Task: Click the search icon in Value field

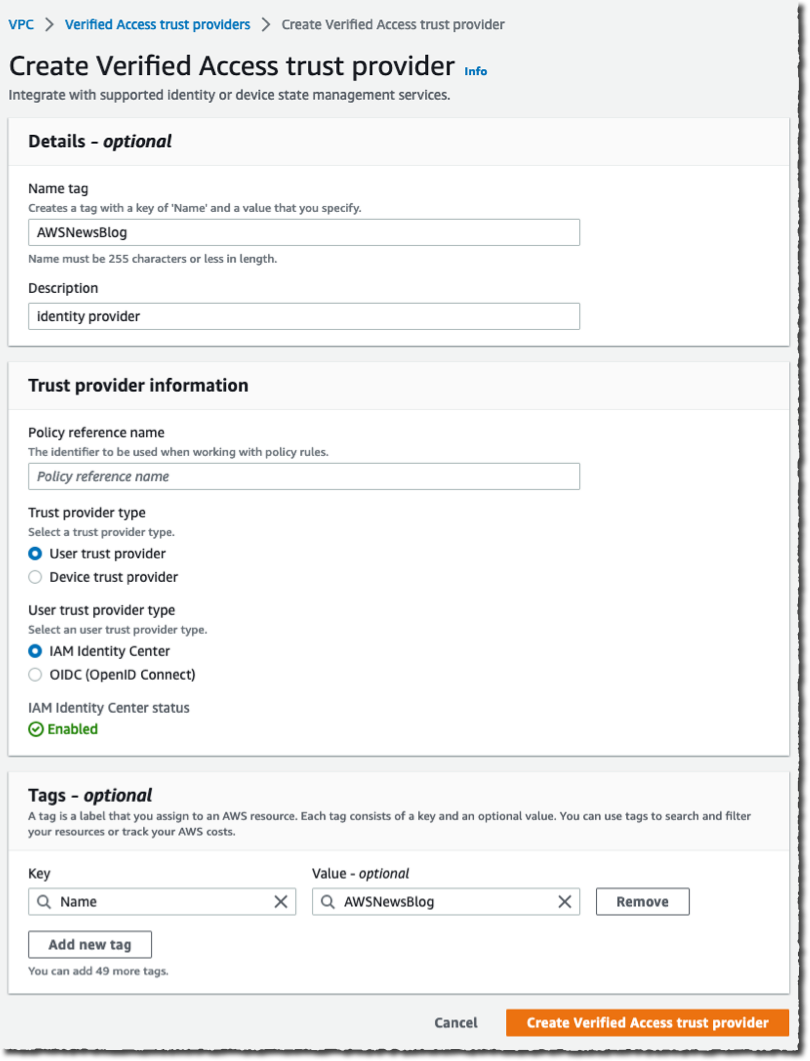Action: (327, 901)
